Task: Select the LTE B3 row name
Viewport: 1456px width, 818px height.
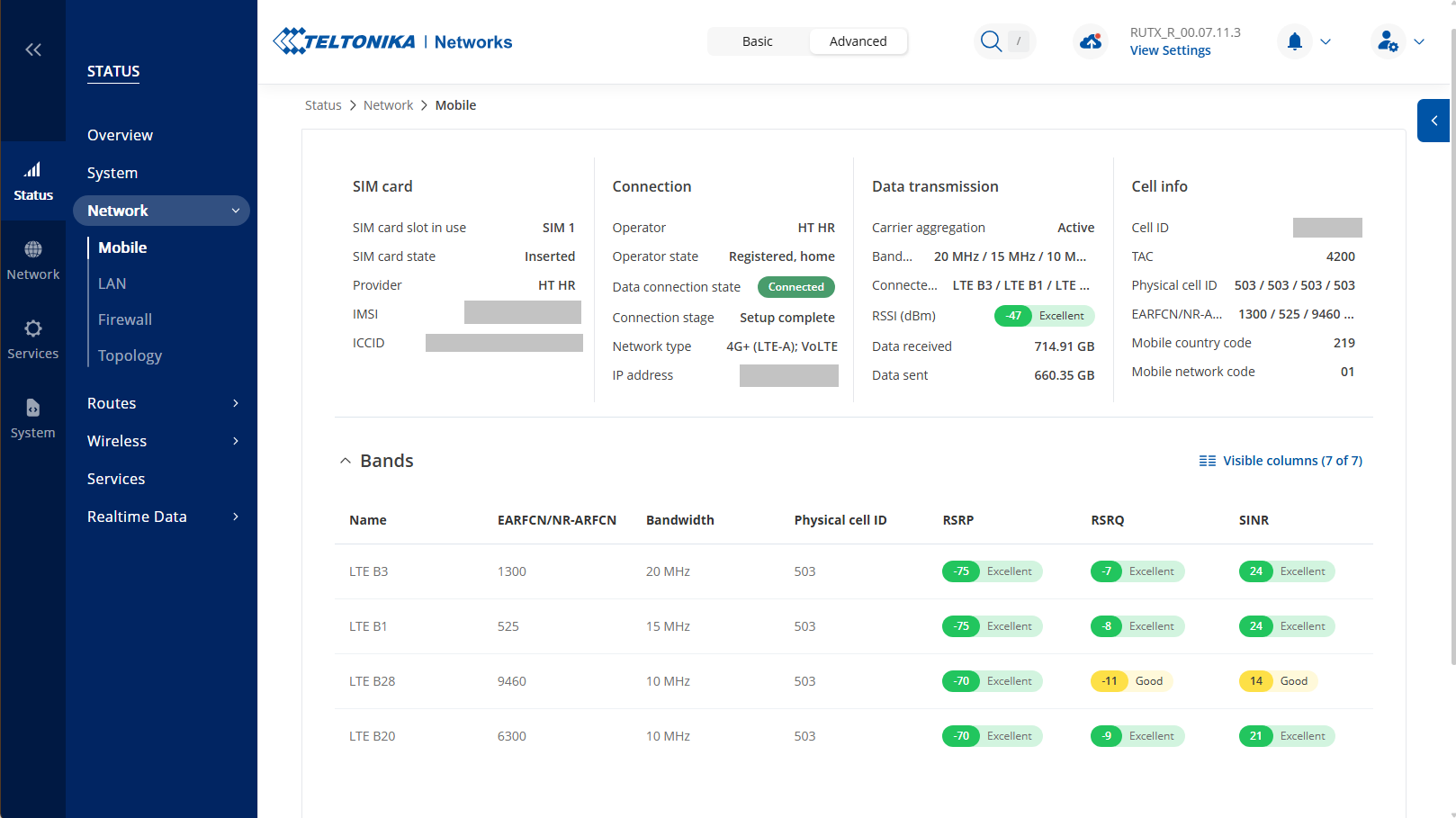Action: pyautogui.click(x=369, y=571)
